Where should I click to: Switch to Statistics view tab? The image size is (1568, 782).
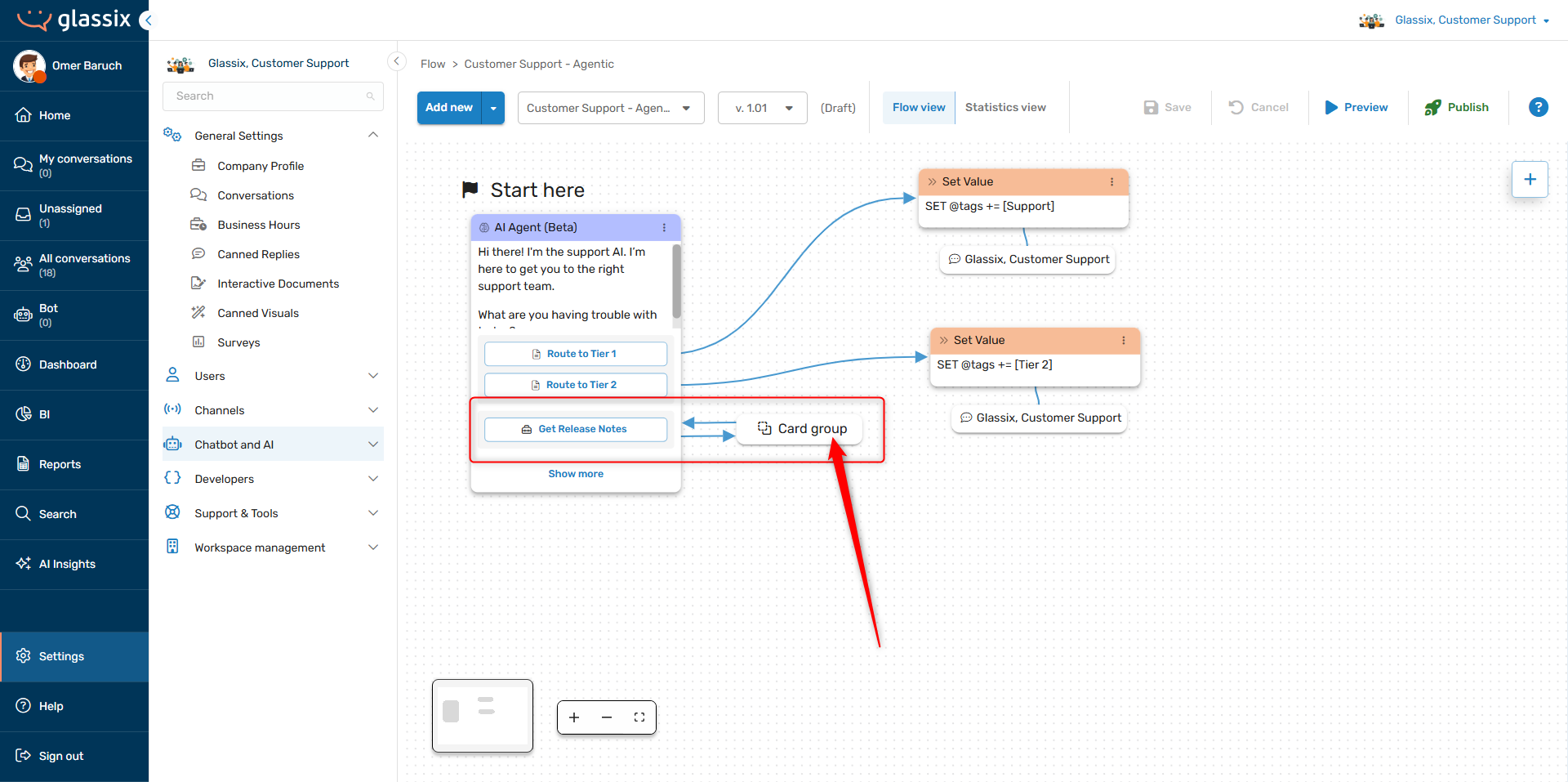[1005, 107]
